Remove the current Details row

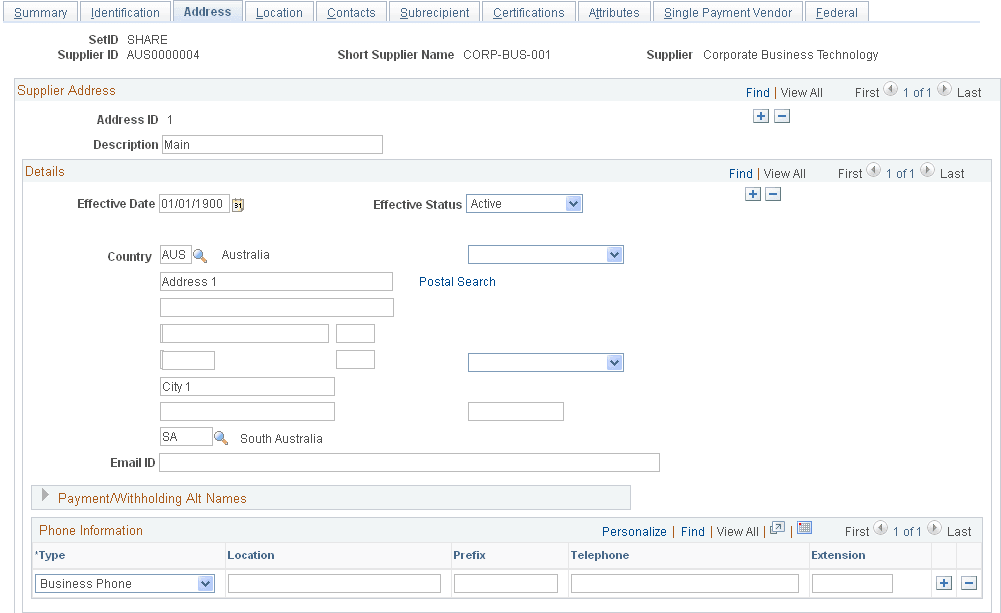[x=773, y=193]
